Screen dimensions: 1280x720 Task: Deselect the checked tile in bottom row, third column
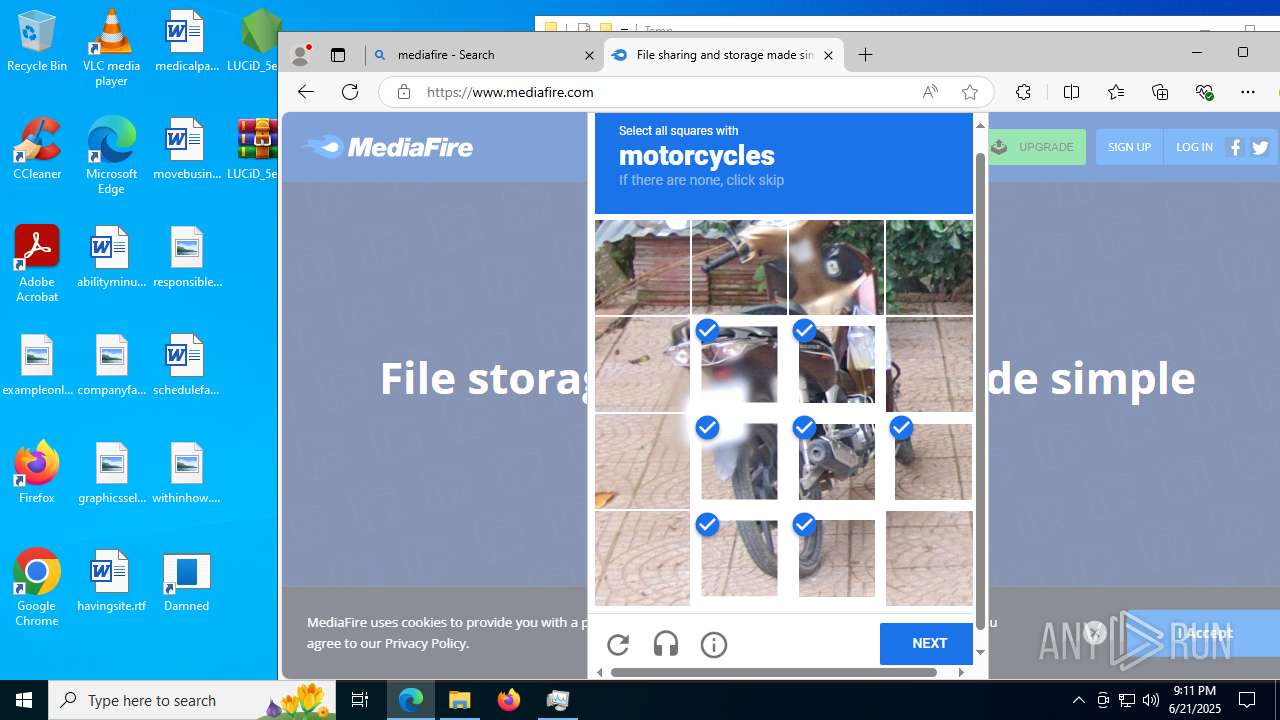[836, 558]
